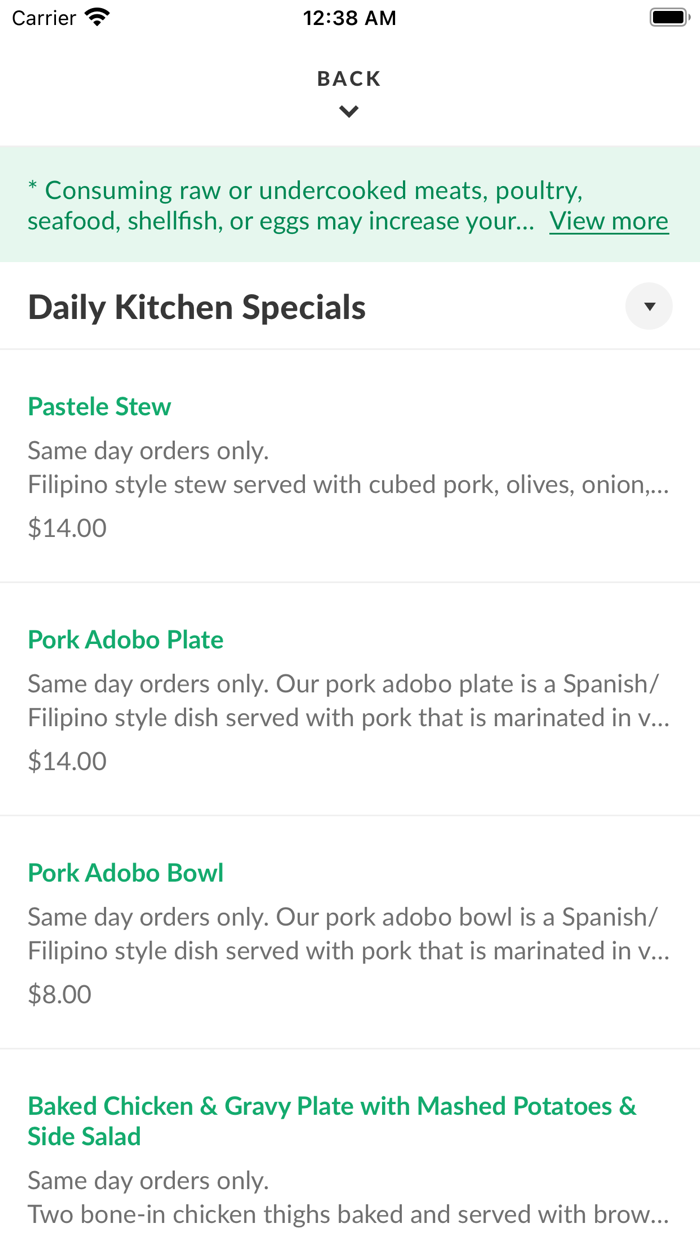The width and height of the screenshot is (700, 1244).
Task: Select the Daily Kitchen Specials heading
Action: [x=197, y=307]
